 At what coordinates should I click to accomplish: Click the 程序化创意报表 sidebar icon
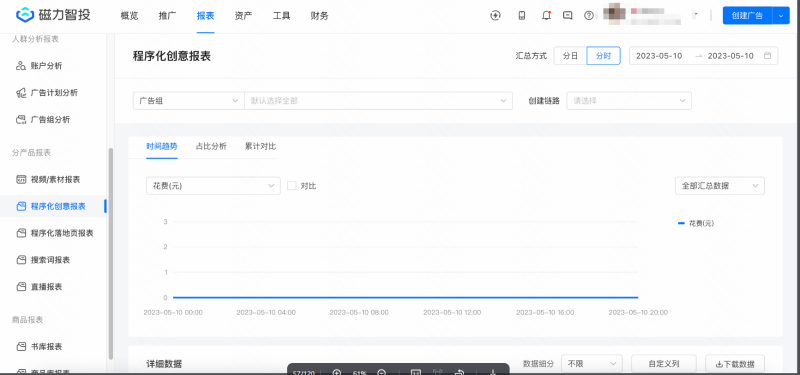tap(21, 206)
